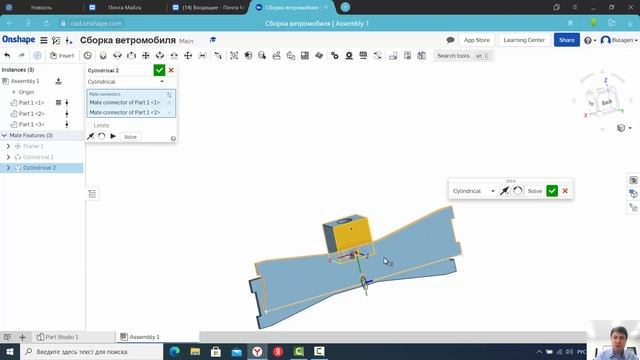Click the Undo arrow in toolbar
The height and width of the screenshot is (360, 640).
[7, 56]
